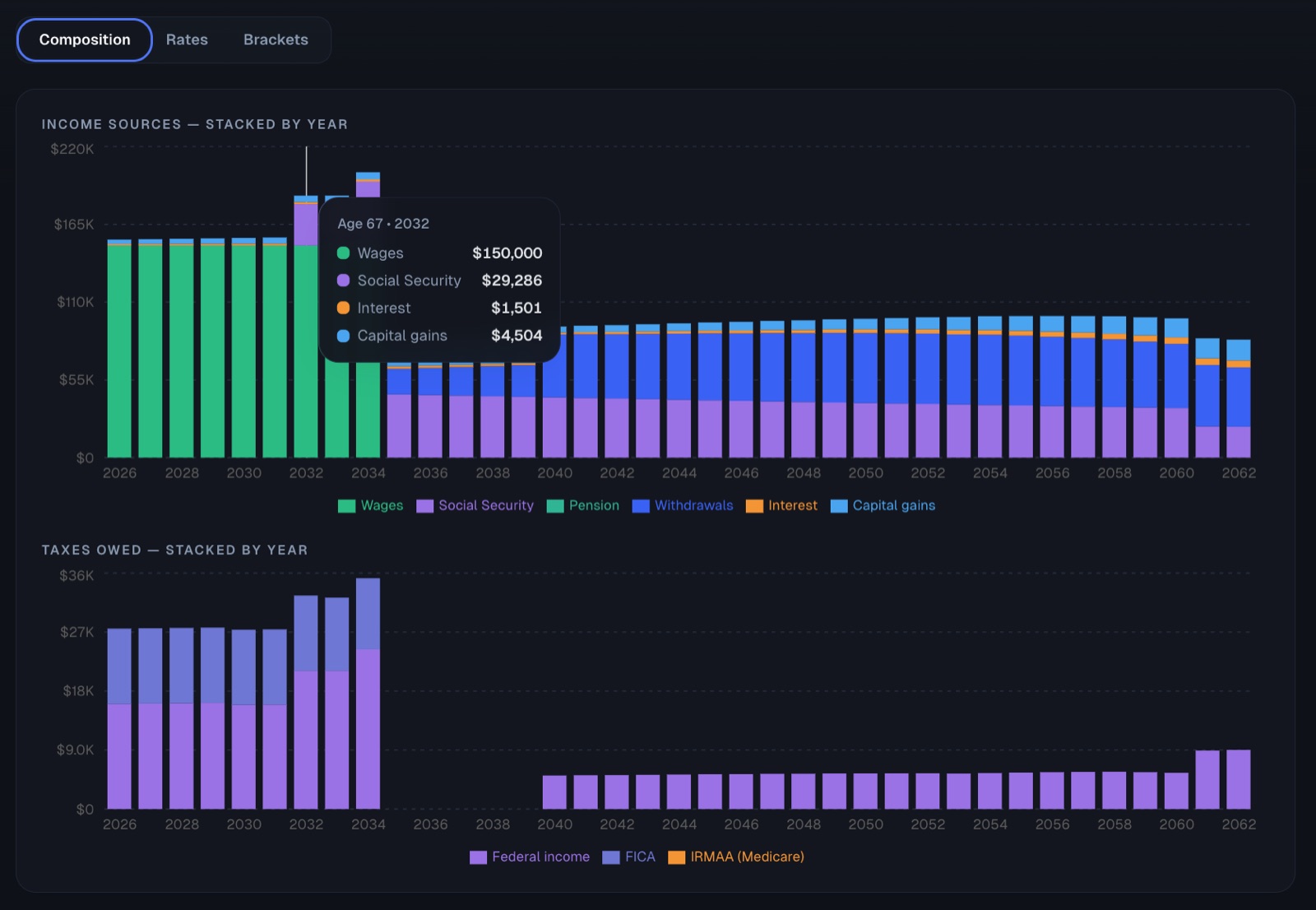This screenshot has width=1316, height=910.
Task: Click the $9.0K taxes axis label
Action: click(x=75, y=750)
